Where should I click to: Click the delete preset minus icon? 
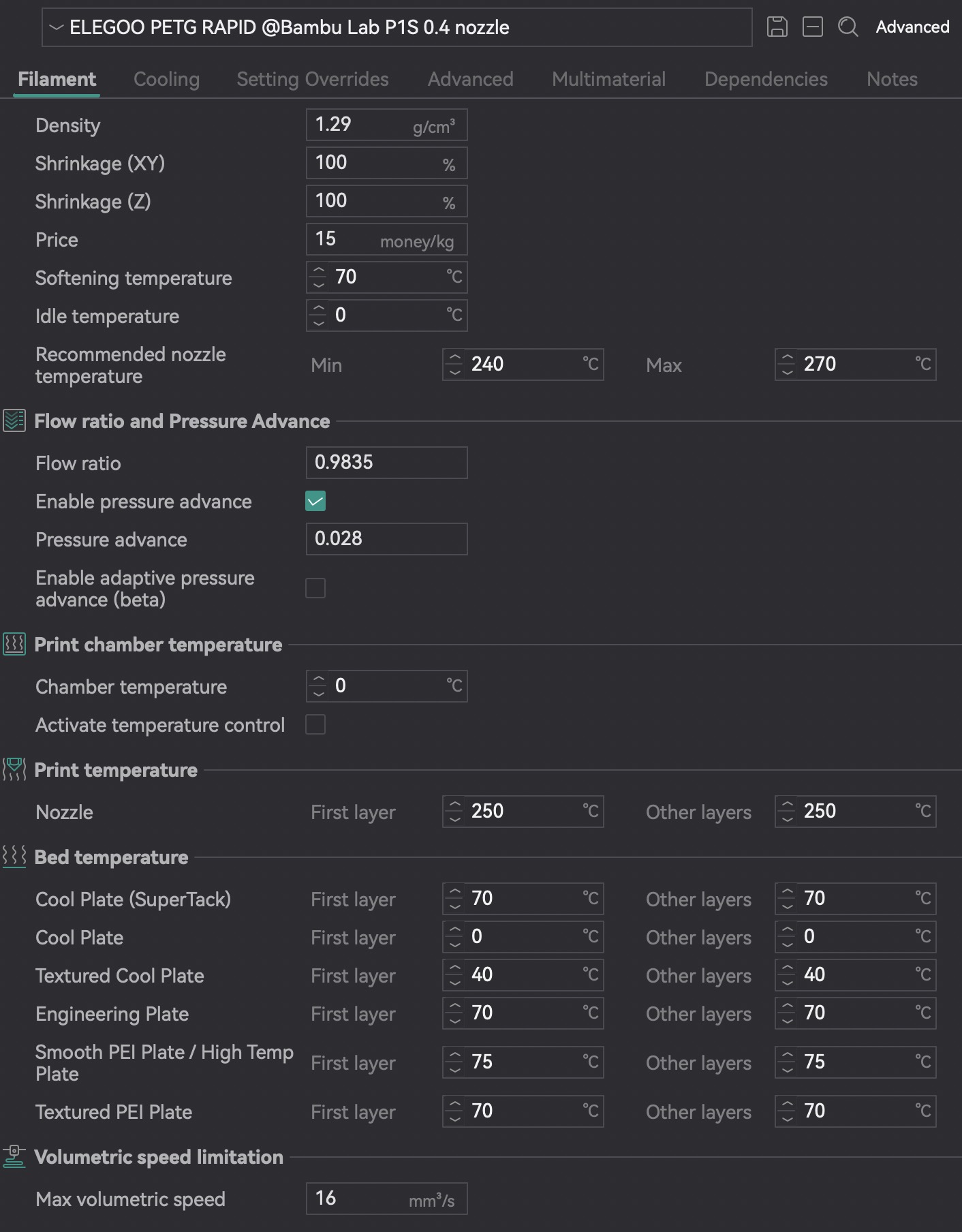(x=813, y=27)
